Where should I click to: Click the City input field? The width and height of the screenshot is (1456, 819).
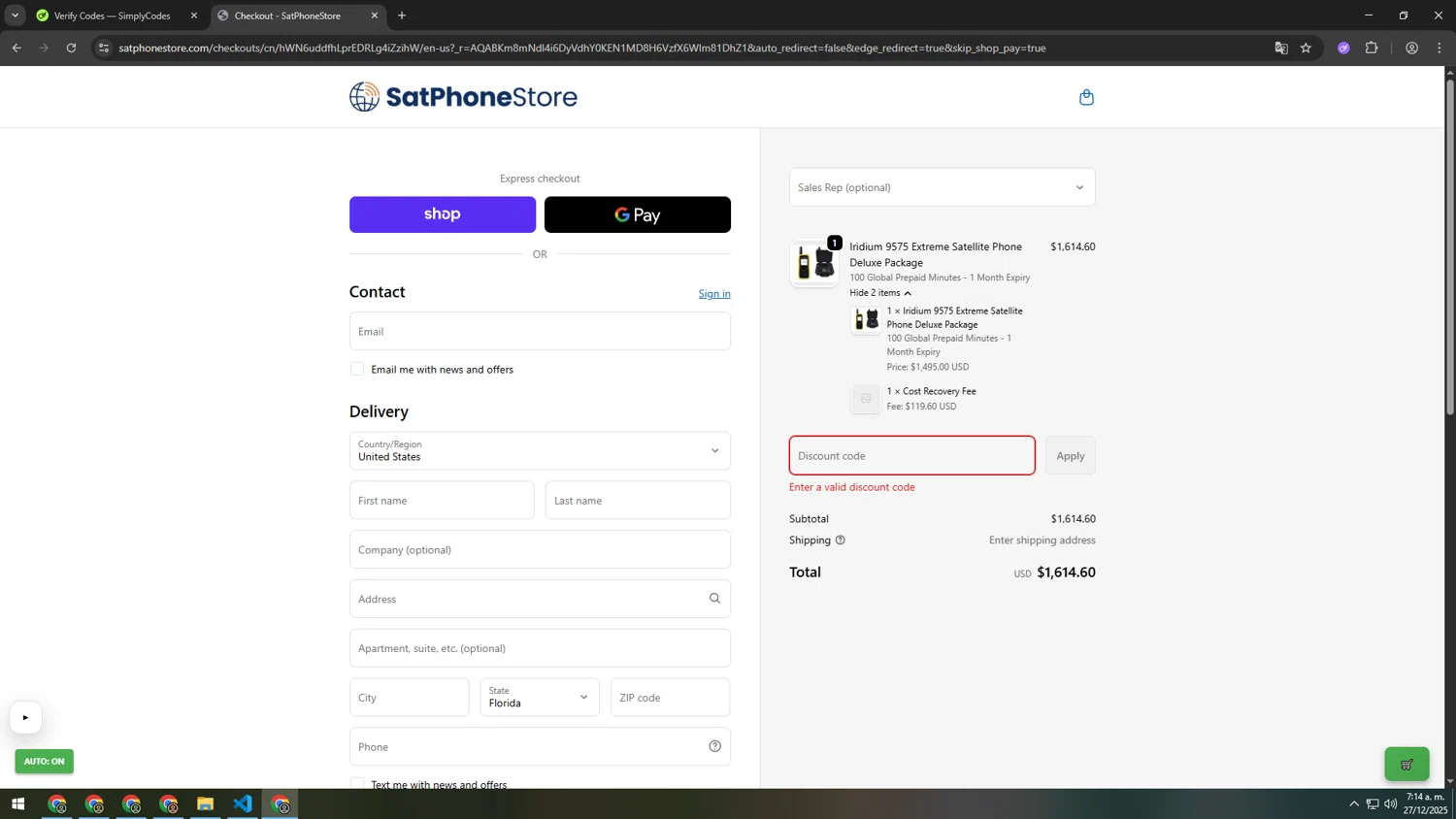point(409,698)
